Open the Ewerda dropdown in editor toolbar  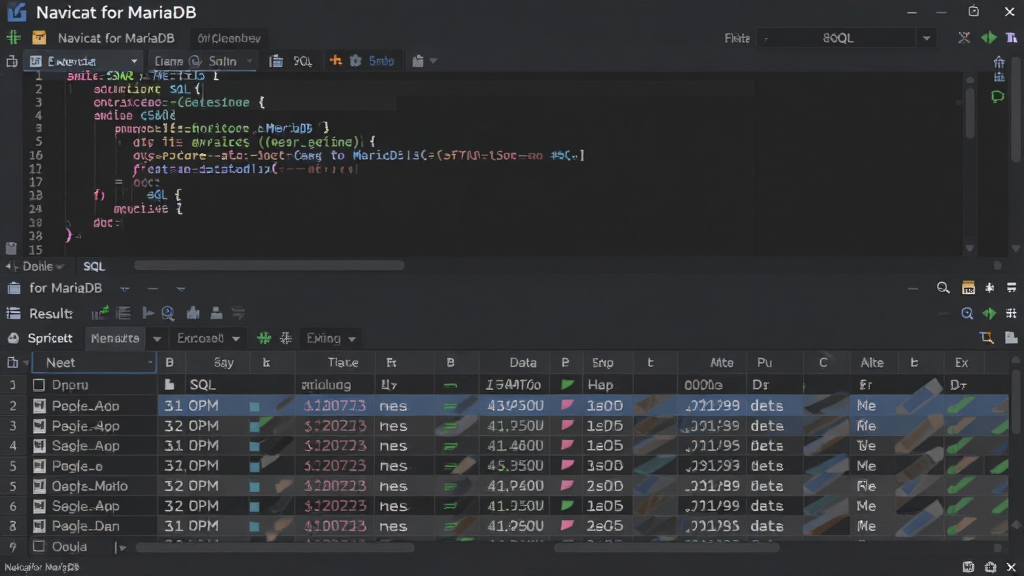[84, 61]
